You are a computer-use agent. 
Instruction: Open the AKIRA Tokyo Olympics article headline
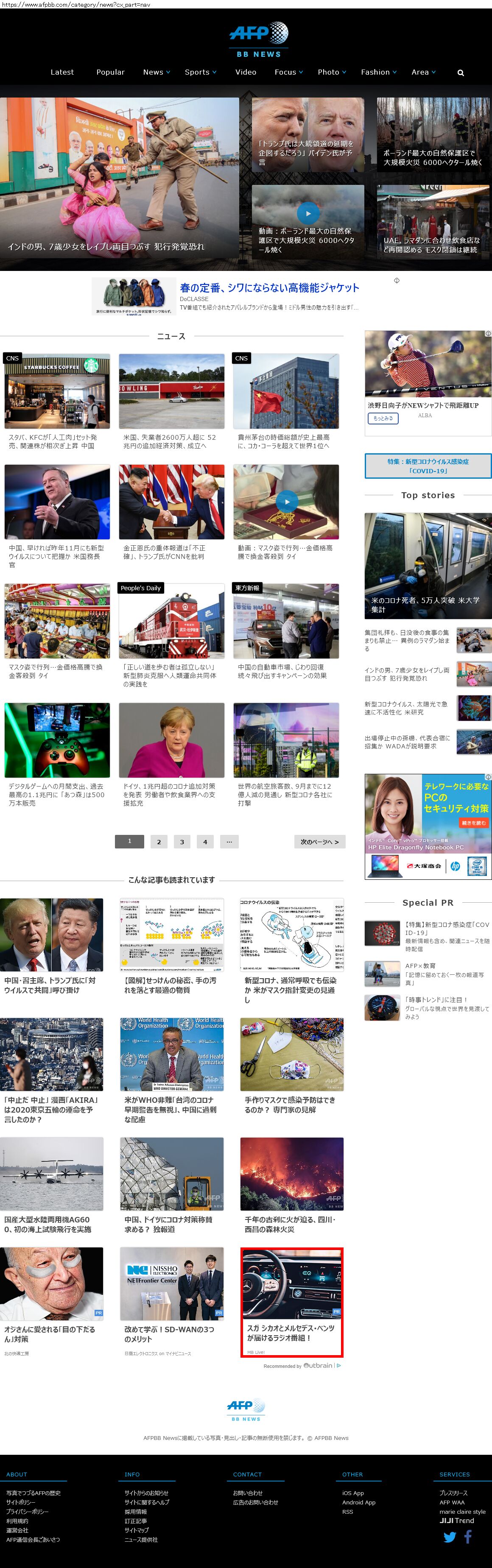[51, 1109]
